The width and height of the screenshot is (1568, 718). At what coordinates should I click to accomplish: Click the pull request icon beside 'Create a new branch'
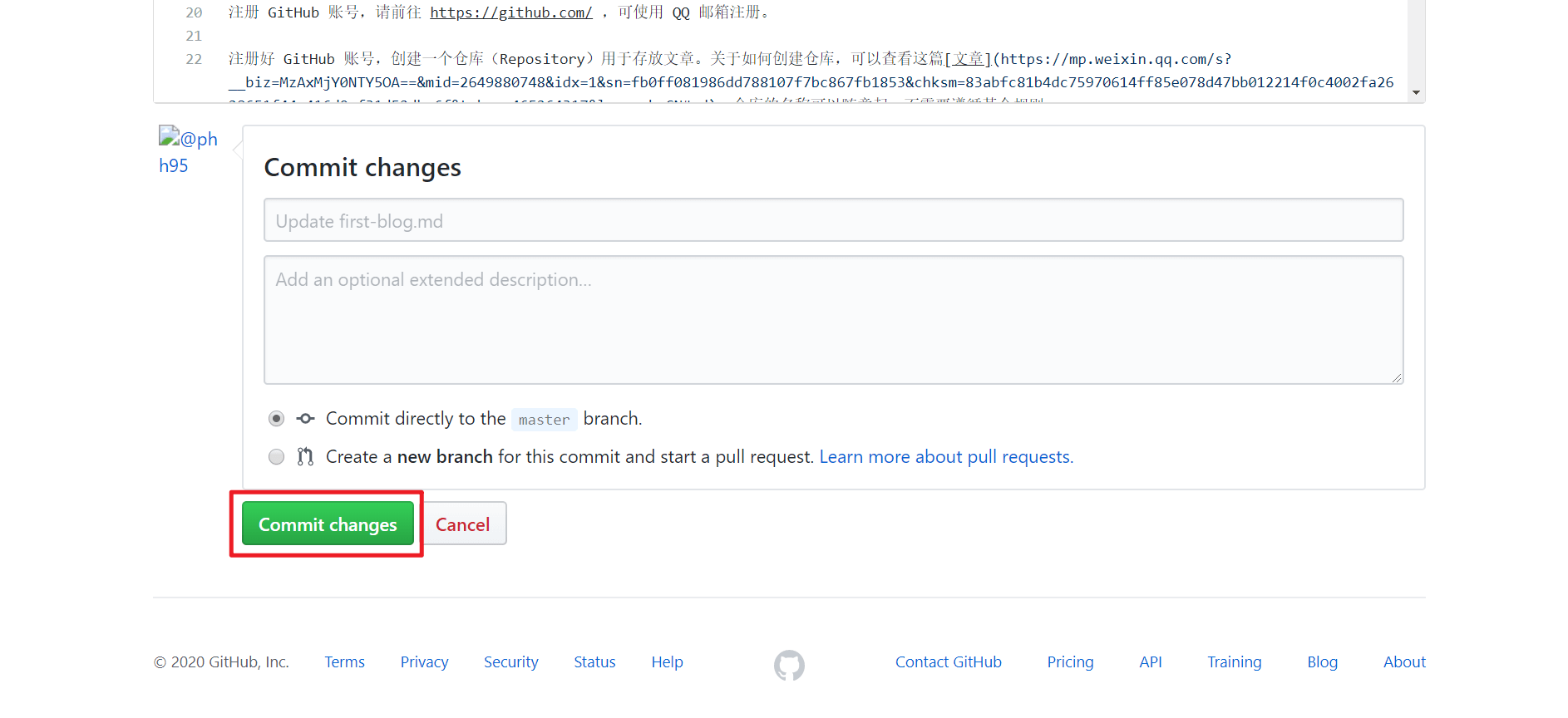pos(306,456)
